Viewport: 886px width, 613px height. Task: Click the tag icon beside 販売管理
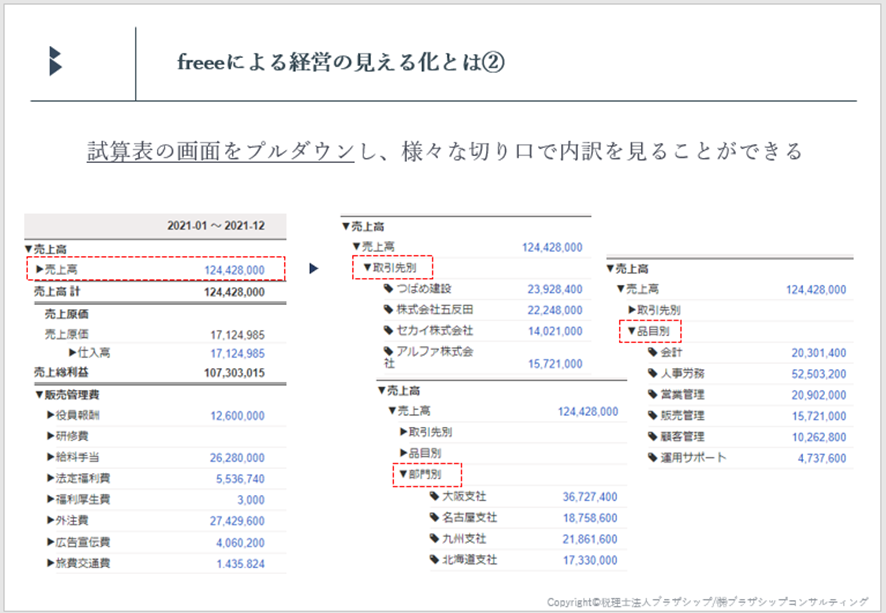coord(653,415)
